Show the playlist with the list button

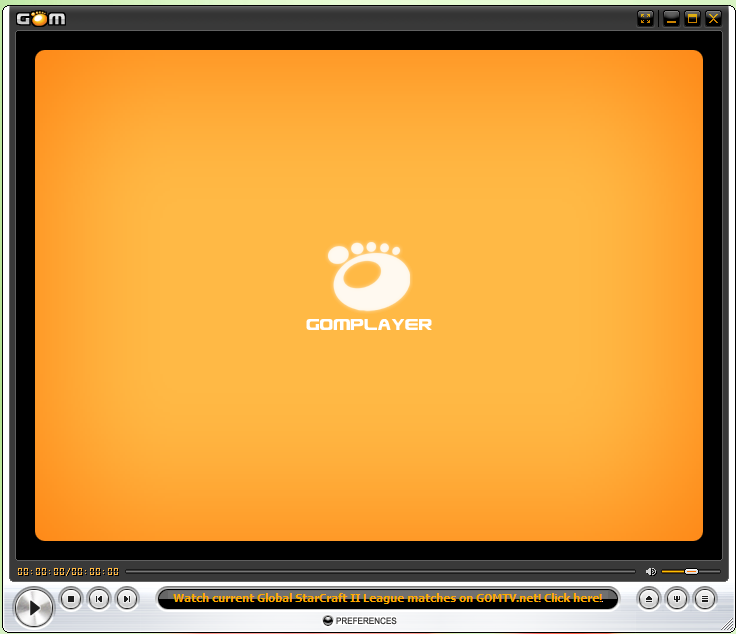pos(705,599)
